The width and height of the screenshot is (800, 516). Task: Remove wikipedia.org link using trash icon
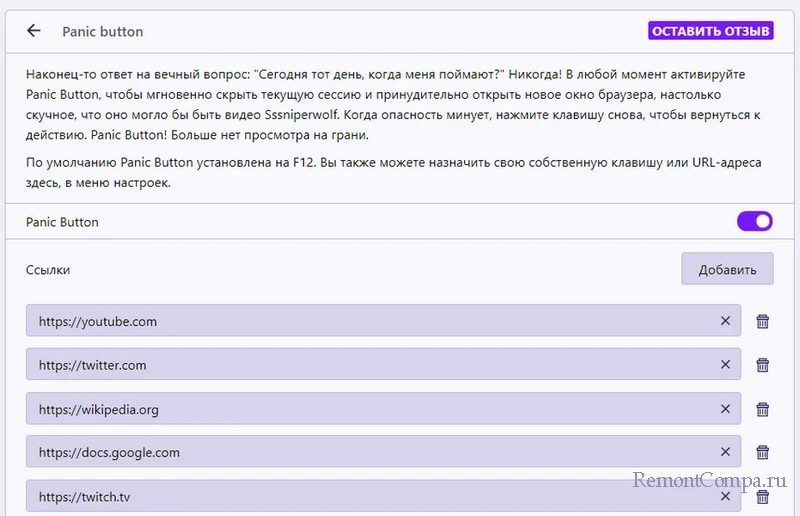click(762, 409)
